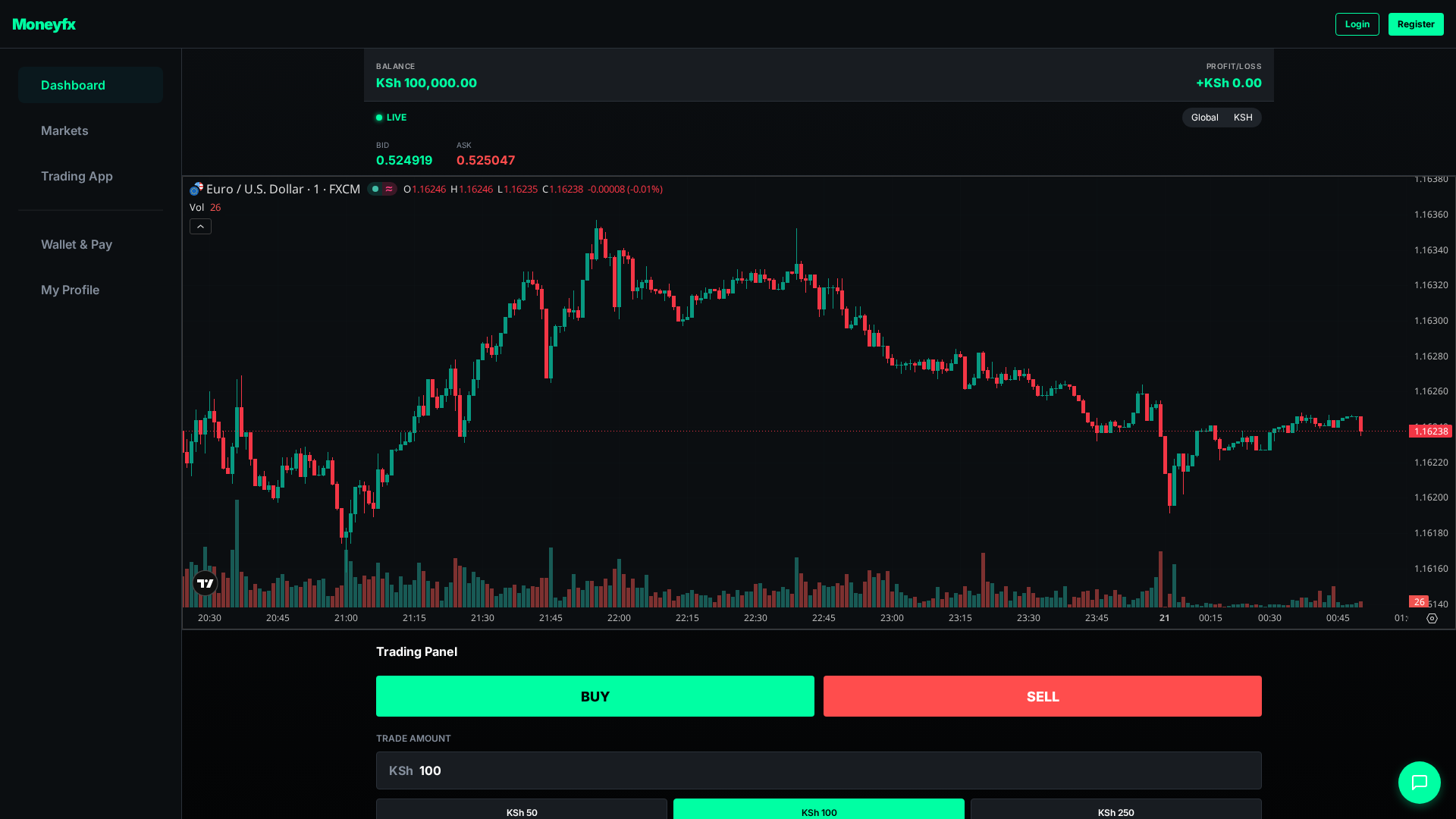The image size is (1456, 819).
Task: Click the Login button
Action: pyautogui.click(x=1357, y=24)
